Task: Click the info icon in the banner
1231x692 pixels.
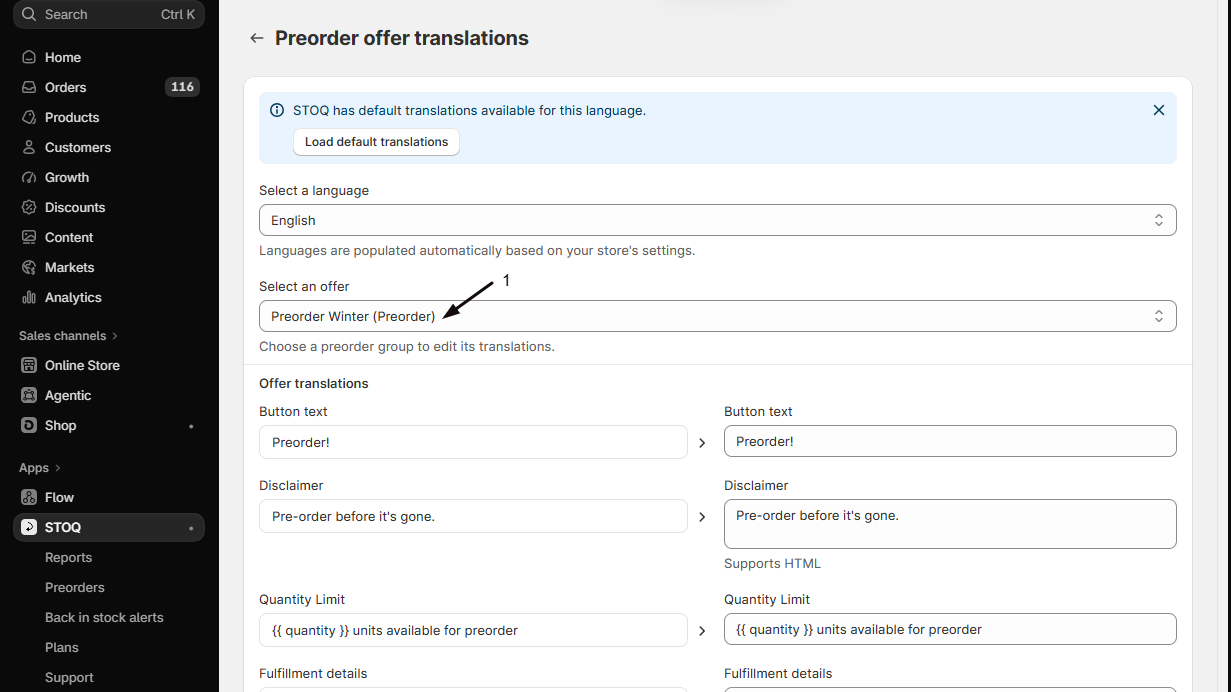Action: click(277, 110)
